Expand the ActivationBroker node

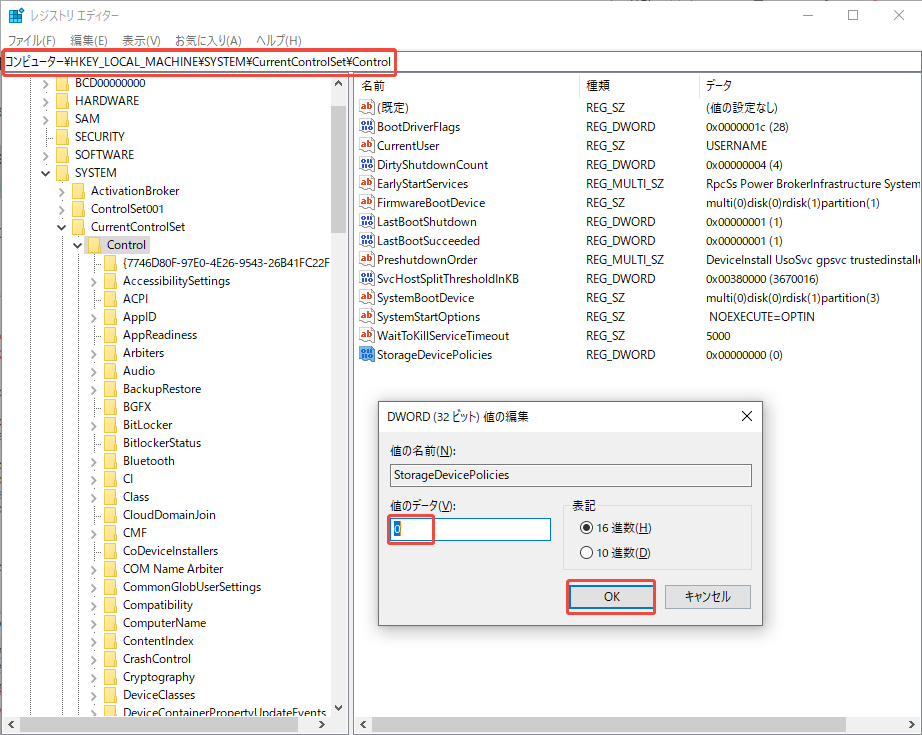pyautogui.click(x=62, y=191)
